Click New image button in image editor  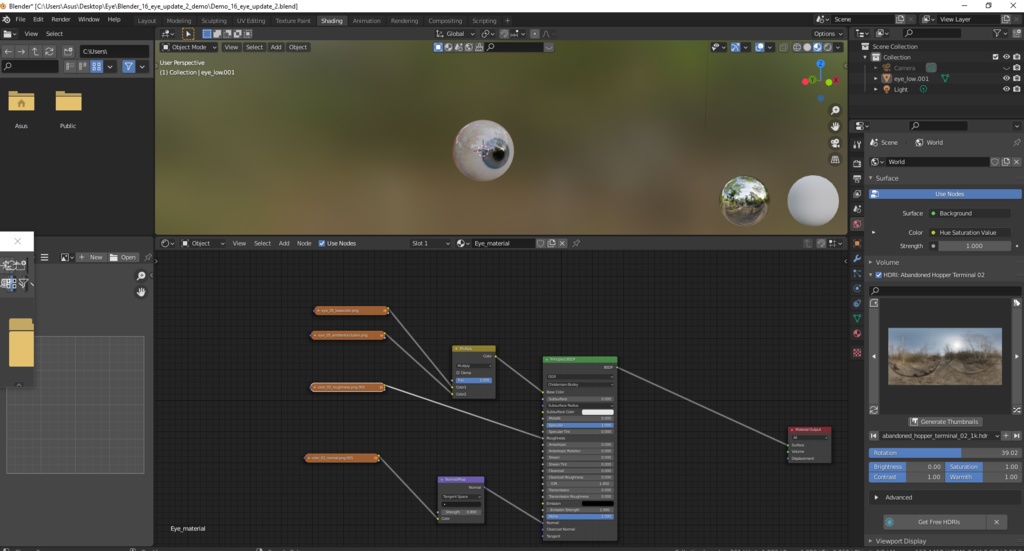[91, 257]
